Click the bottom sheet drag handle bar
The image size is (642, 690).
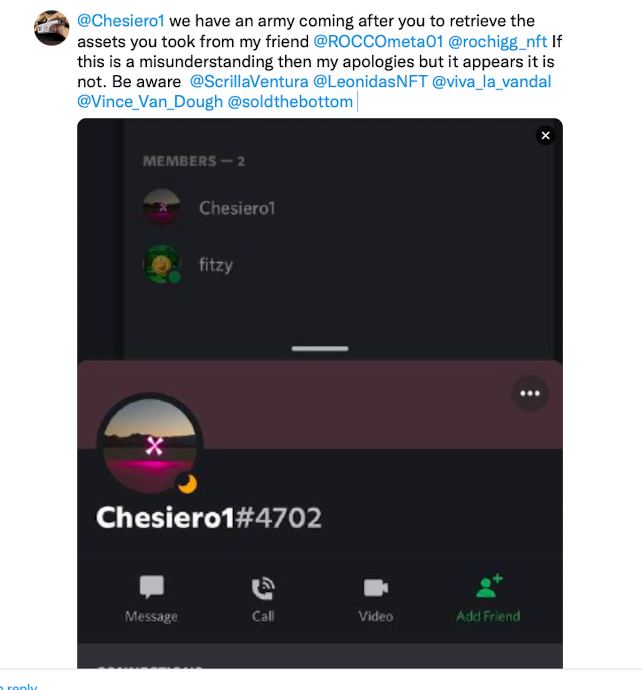coord(320,349)
